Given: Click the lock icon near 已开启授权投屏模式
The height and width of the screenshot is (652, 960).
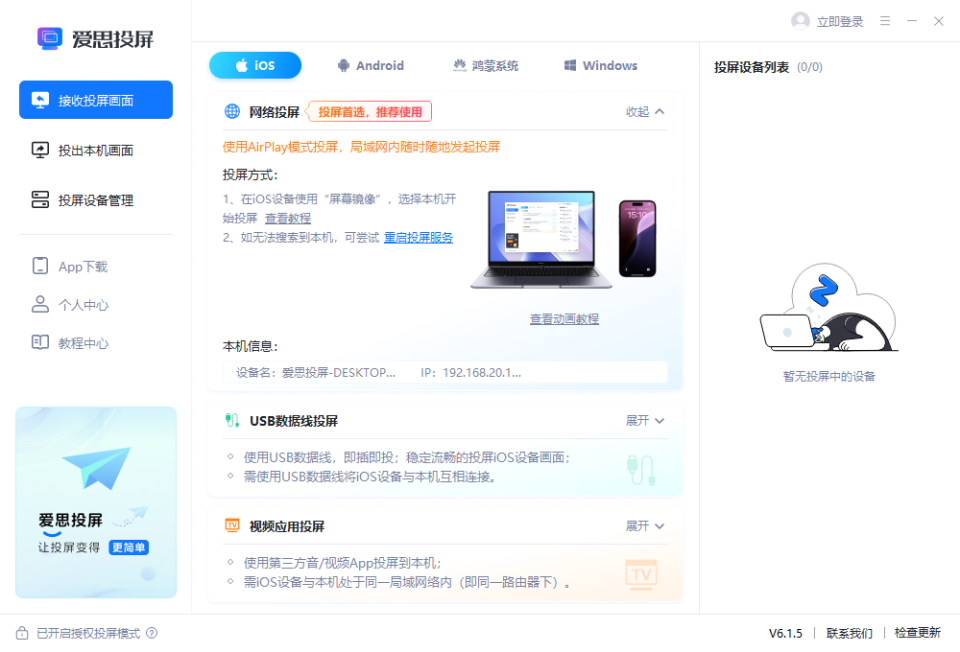Looking at the screenshot, I should (x=22, y=633).
